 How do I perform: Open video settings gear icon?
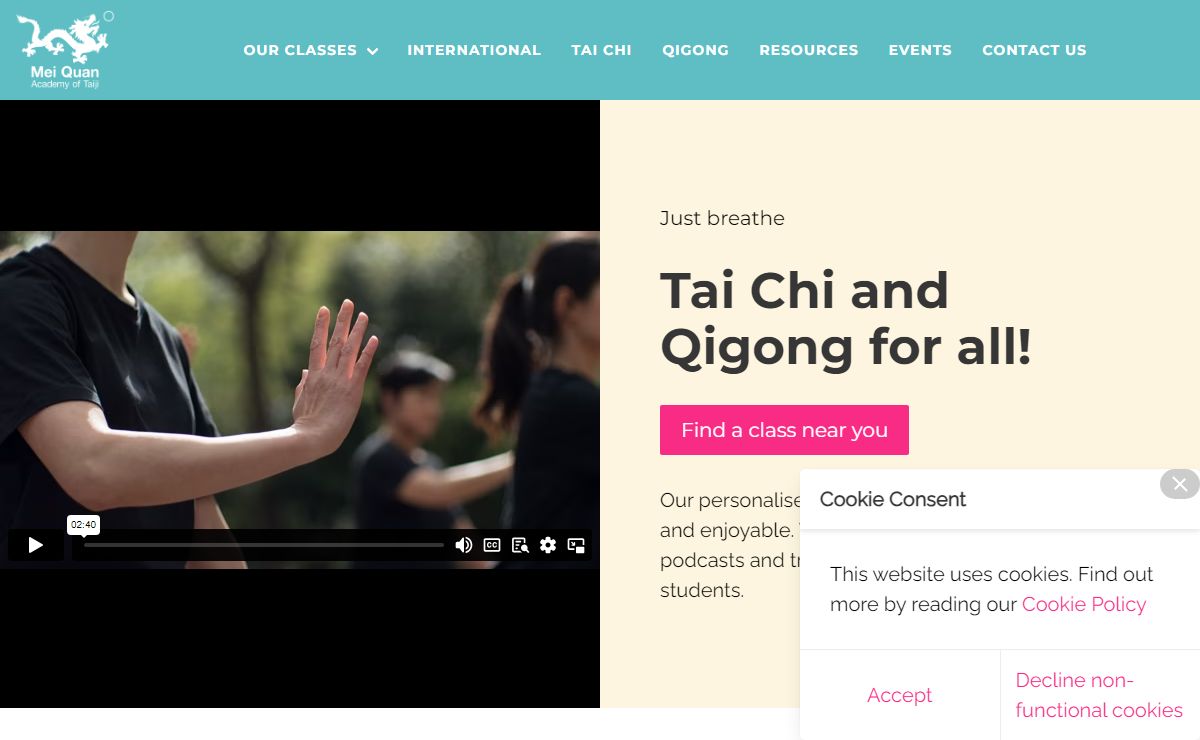(548, 545)
